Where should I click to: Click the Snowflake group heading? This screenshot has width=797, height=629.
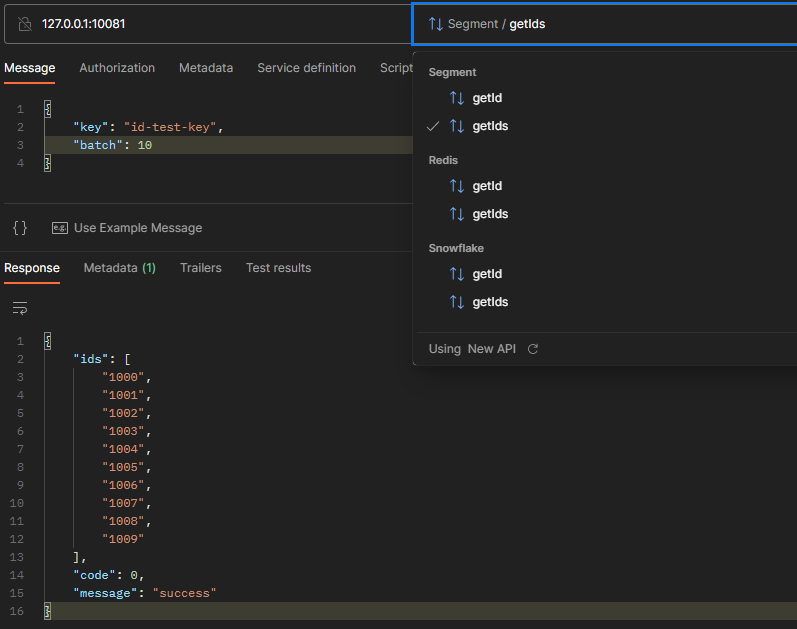coord(456,248)
